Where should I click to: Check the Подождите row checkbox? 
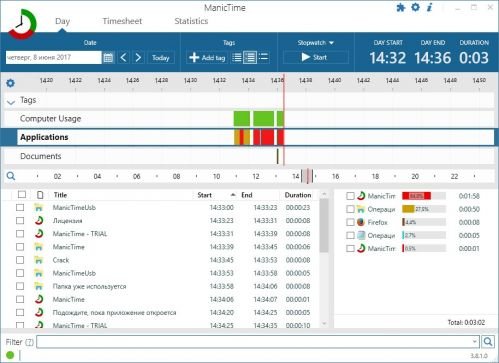click(20, 312)
